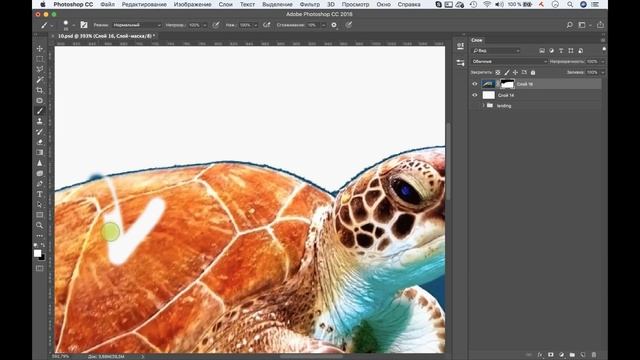The width and height of the screenshot is (640, 360).
Task: Select the Horizontal Type tool
Action: (40, 194)
